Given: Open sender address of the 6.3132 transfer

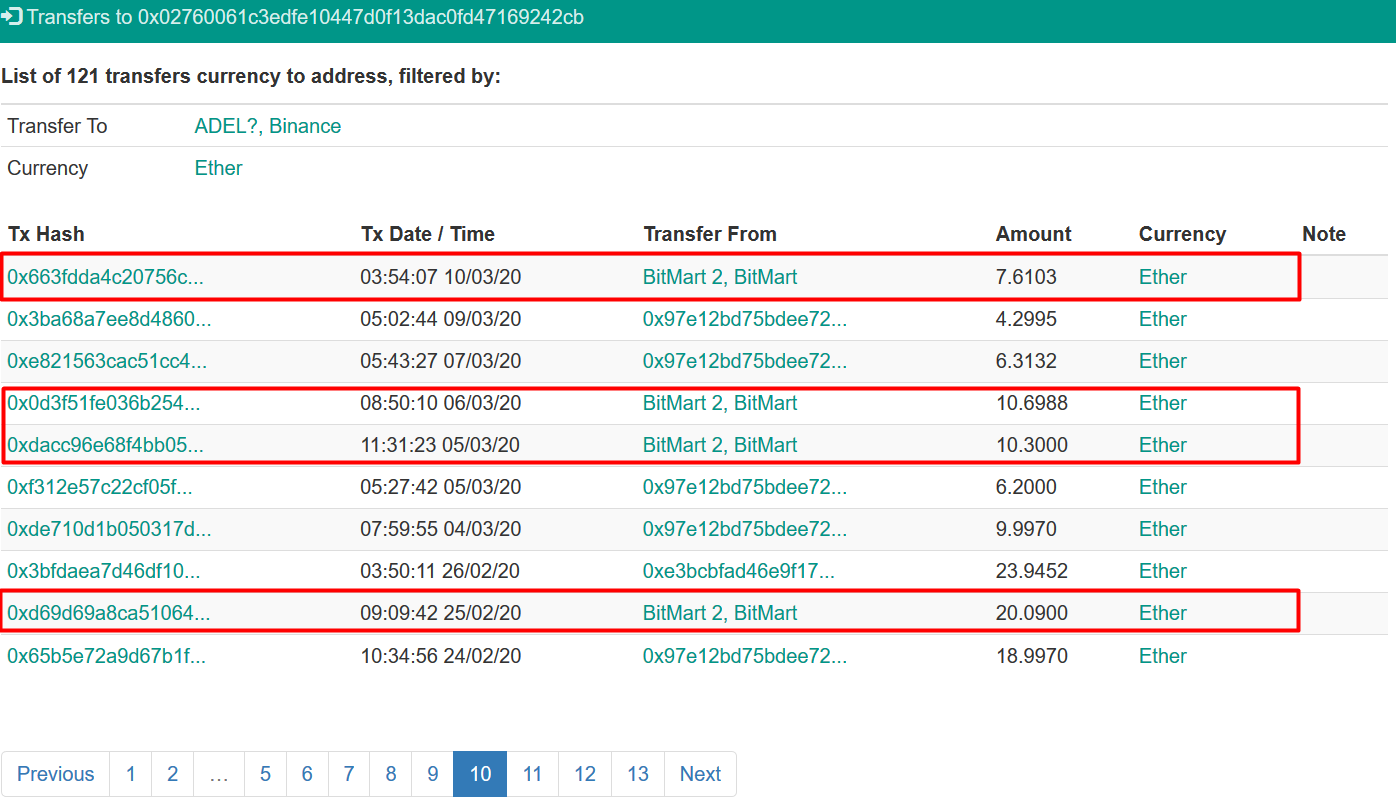Looking at the screenshot, I should 745,361.
